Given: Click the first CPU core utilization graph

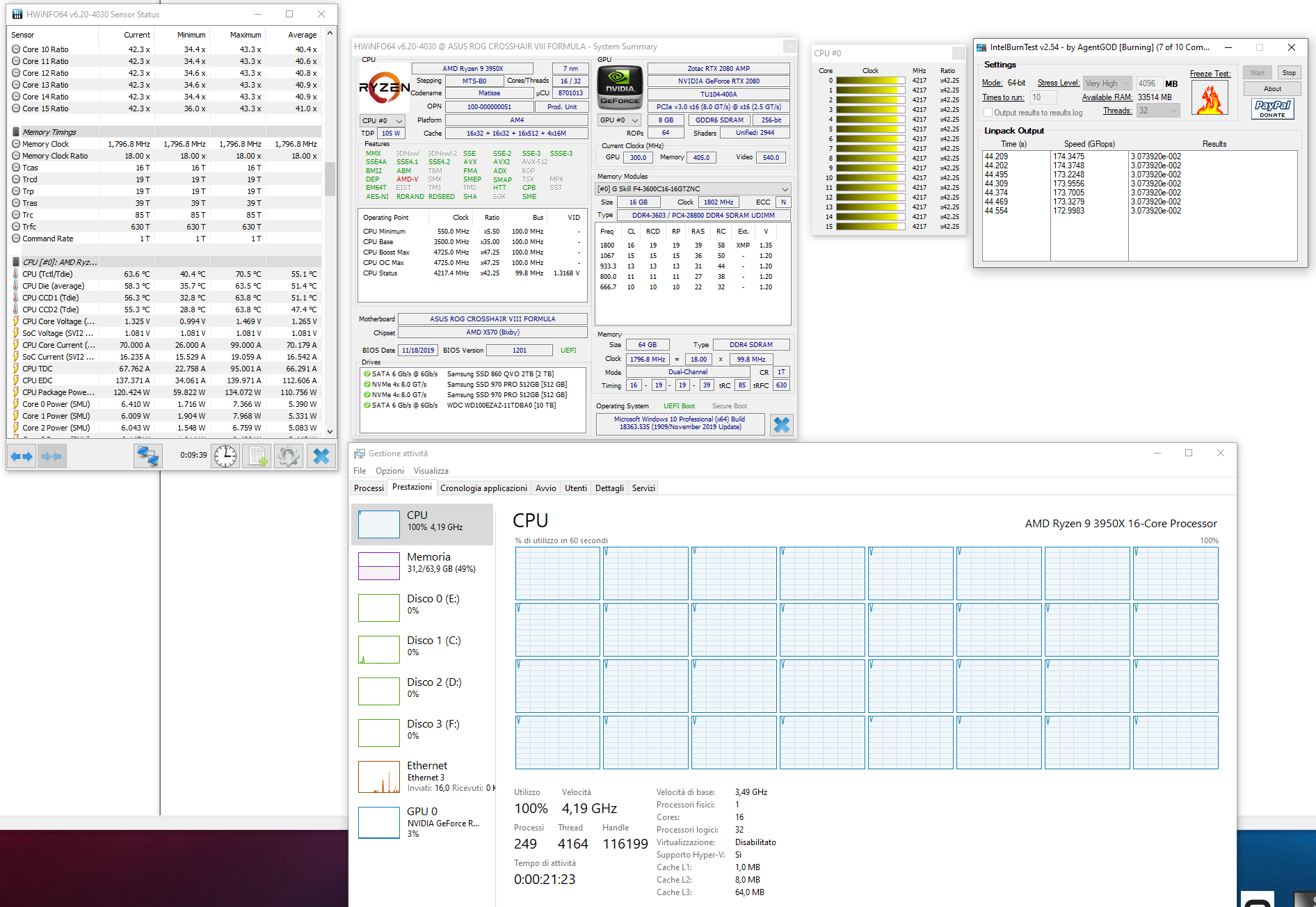Looking at the screenshot, I should (557, 574).
